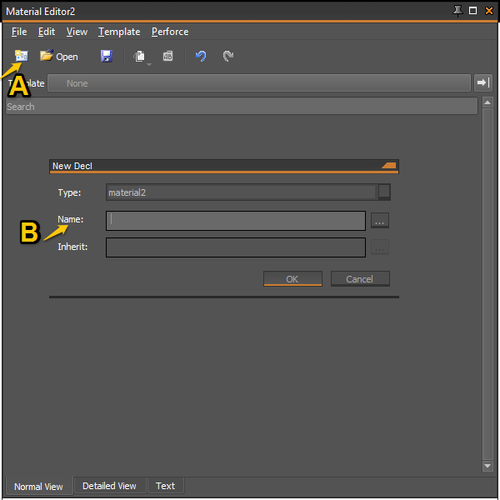This screenshot has height=500, width=500.
Task: Pin the Material Editor2 window
Action: click(x=457, y=11)
